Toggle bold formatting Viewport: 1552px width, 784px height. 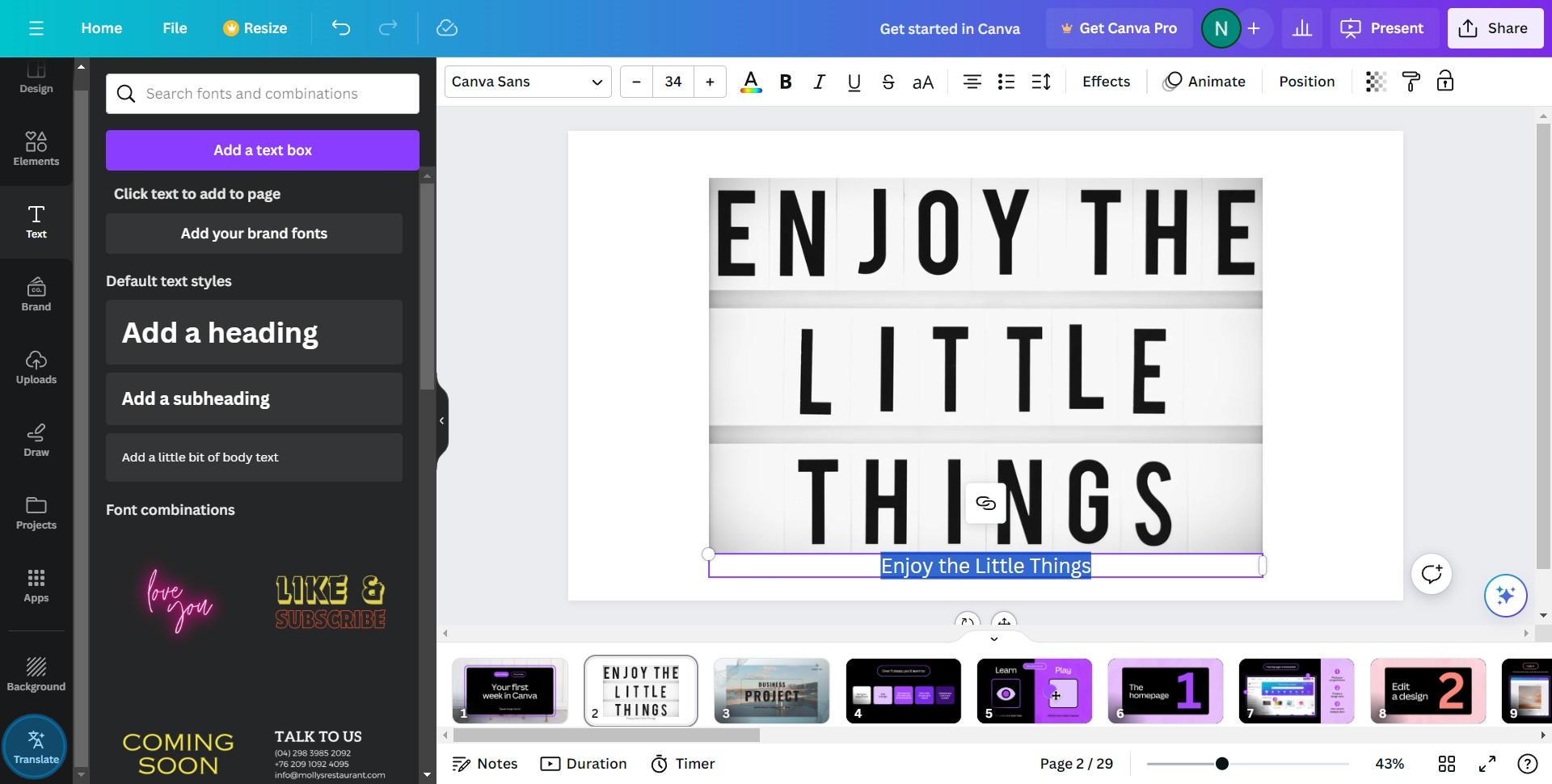[785, 82]
